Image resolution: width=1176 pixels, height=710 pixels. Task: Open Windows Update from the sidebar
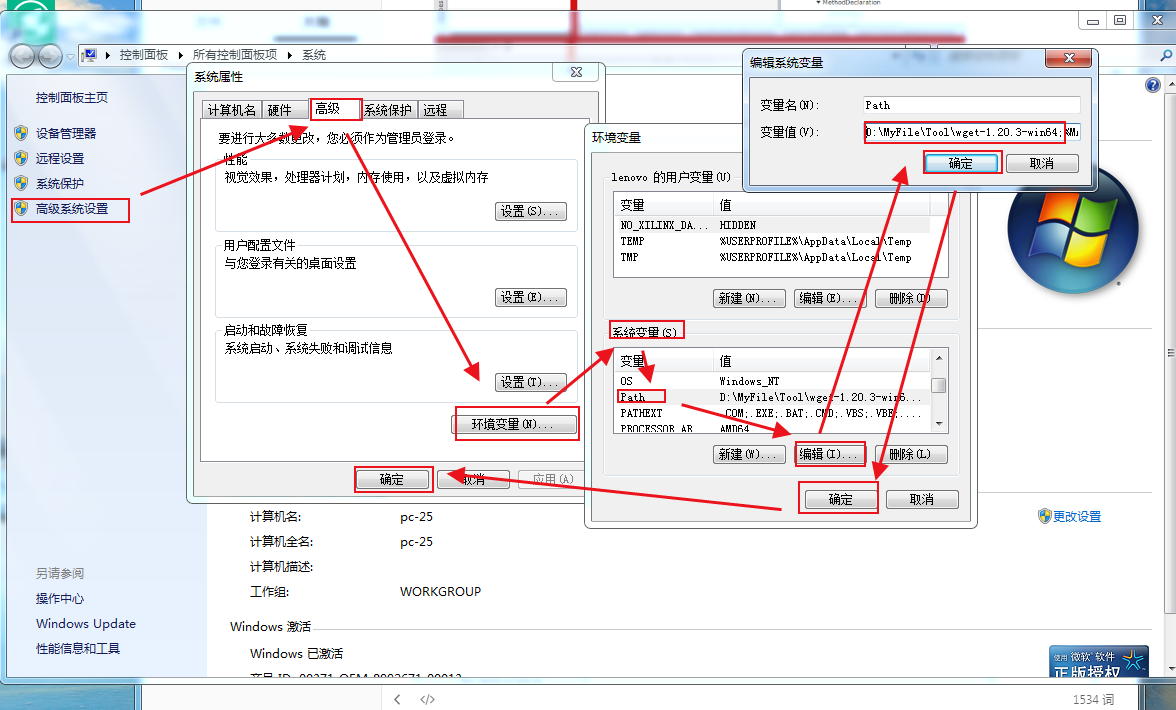pyautogui.click(x=85, y=623)
